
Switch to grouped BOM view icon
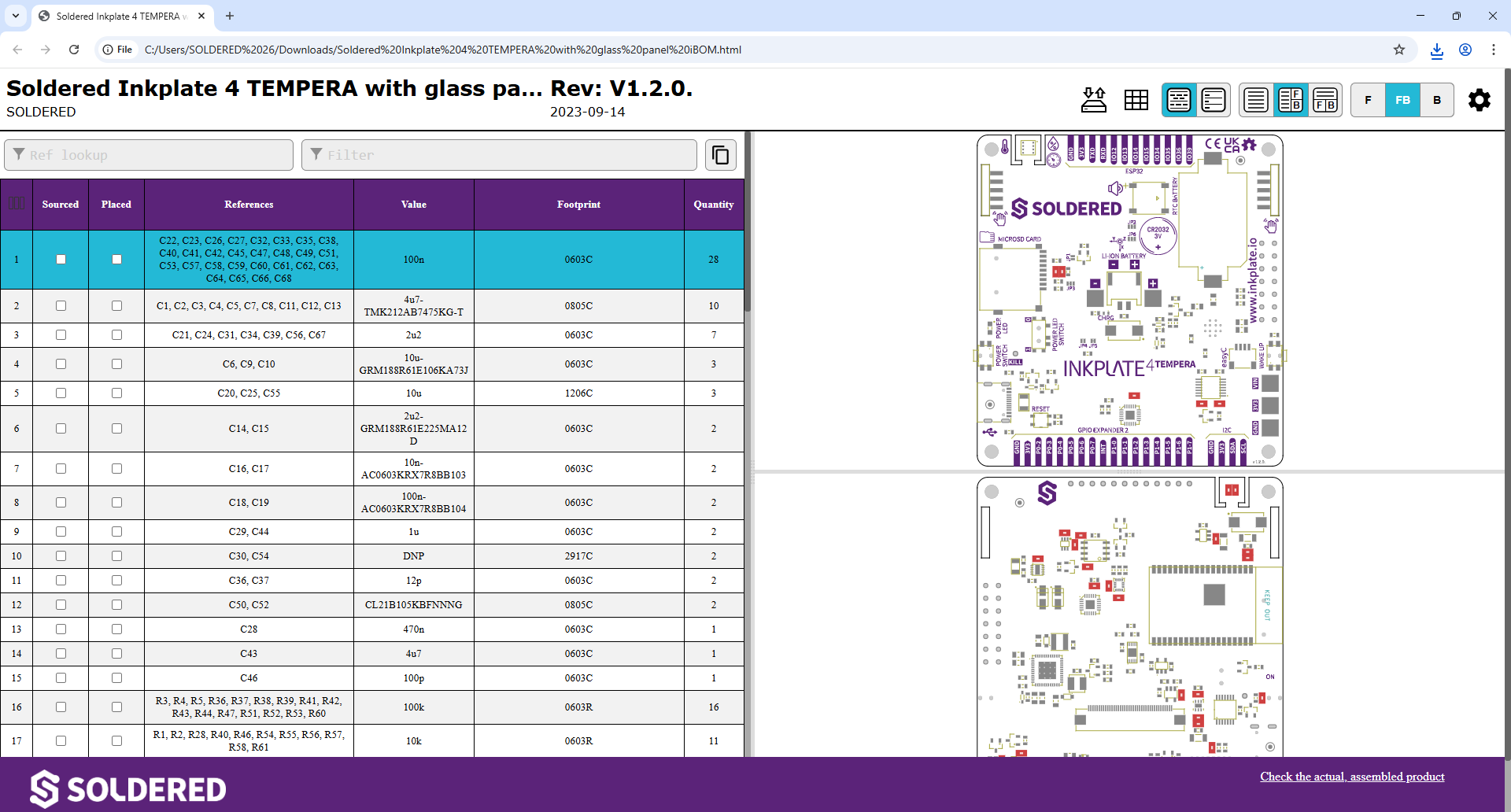(x=1178, y=100)
